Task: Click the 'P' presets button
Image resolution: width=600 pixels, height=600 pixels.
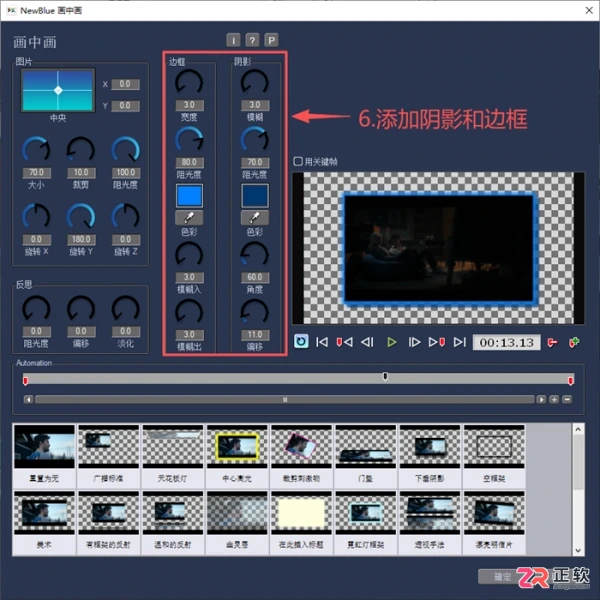Action: [271, 40]
